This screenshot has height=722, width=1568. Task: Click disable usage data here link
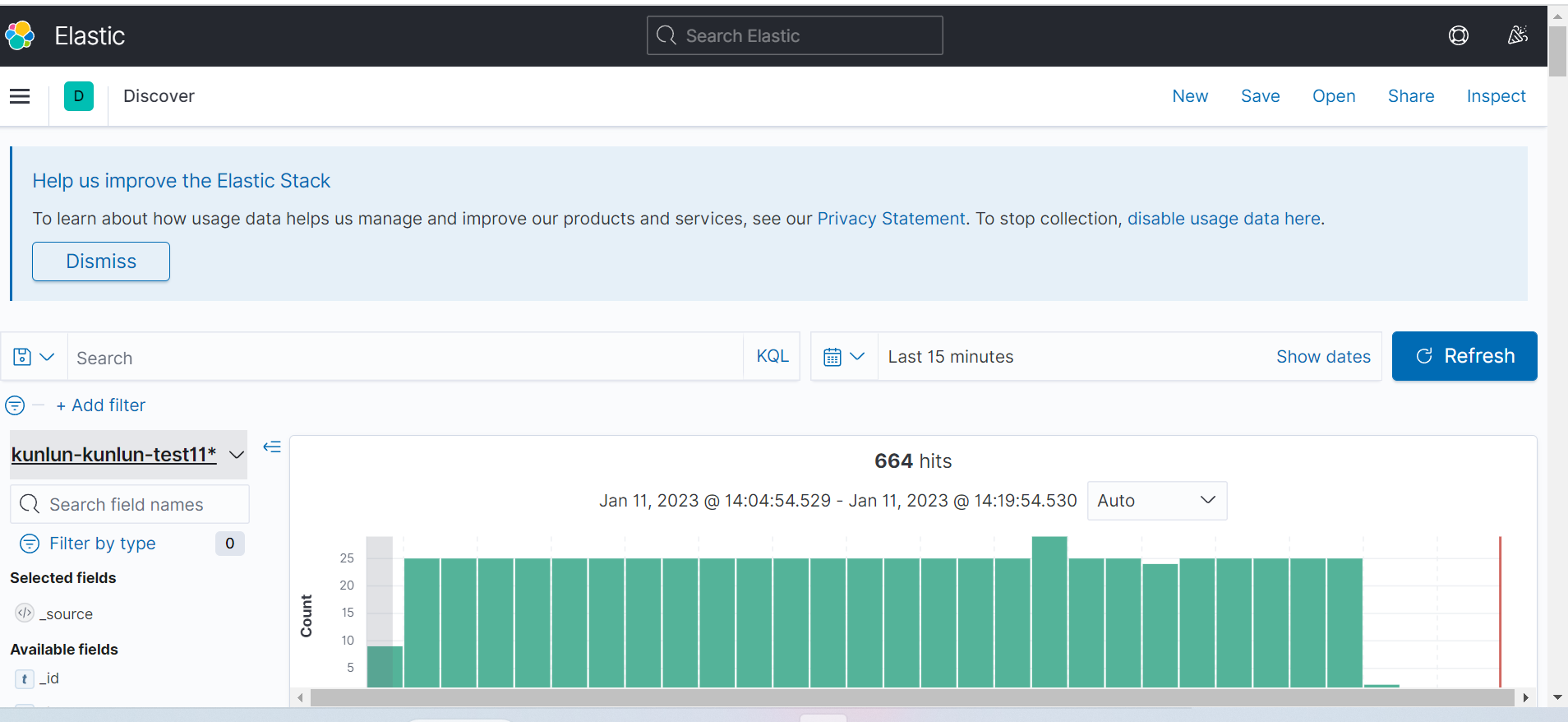1224,219
